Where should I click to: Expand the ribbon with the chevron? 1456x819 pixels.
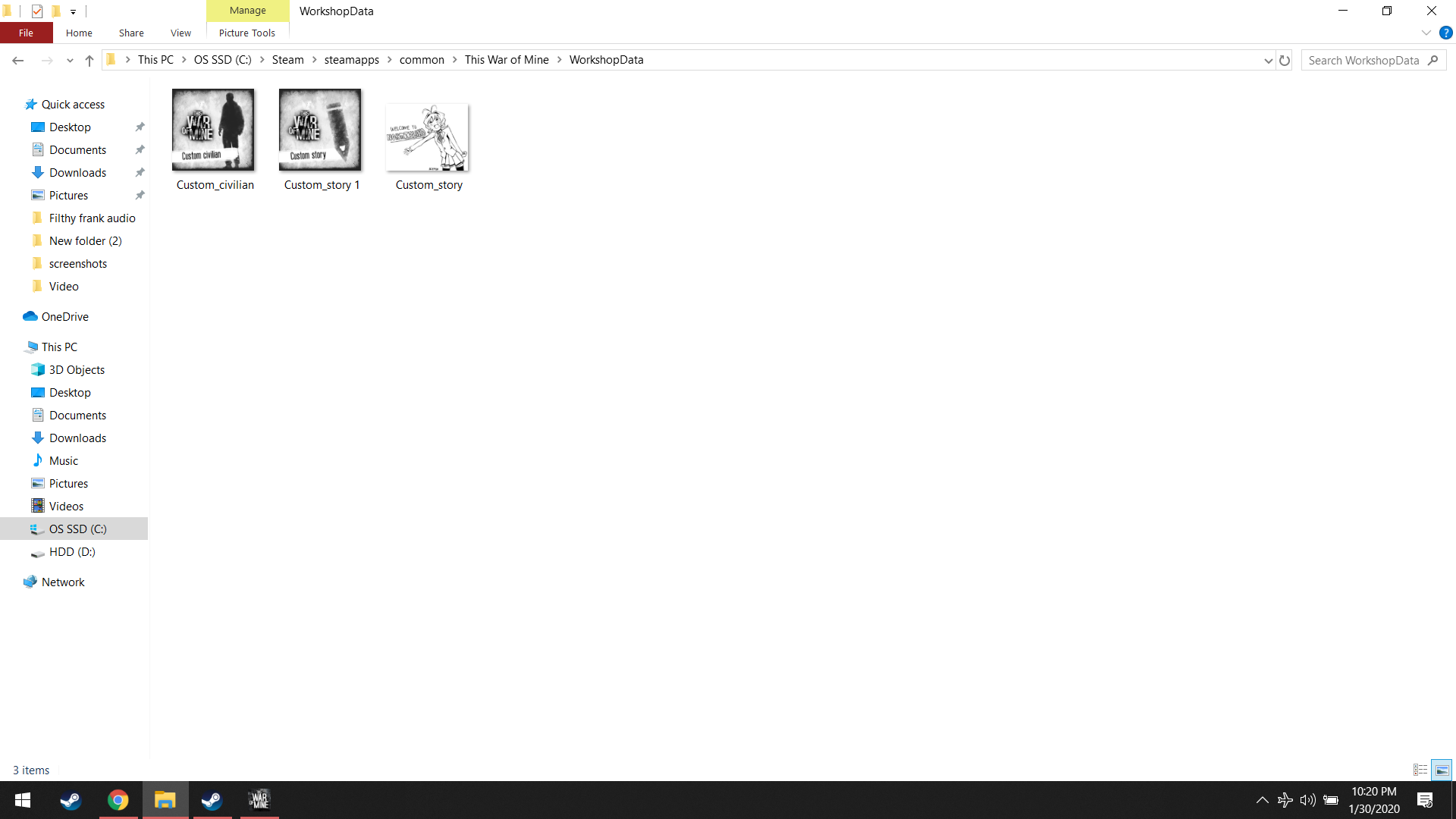[x=1426, y=33]
